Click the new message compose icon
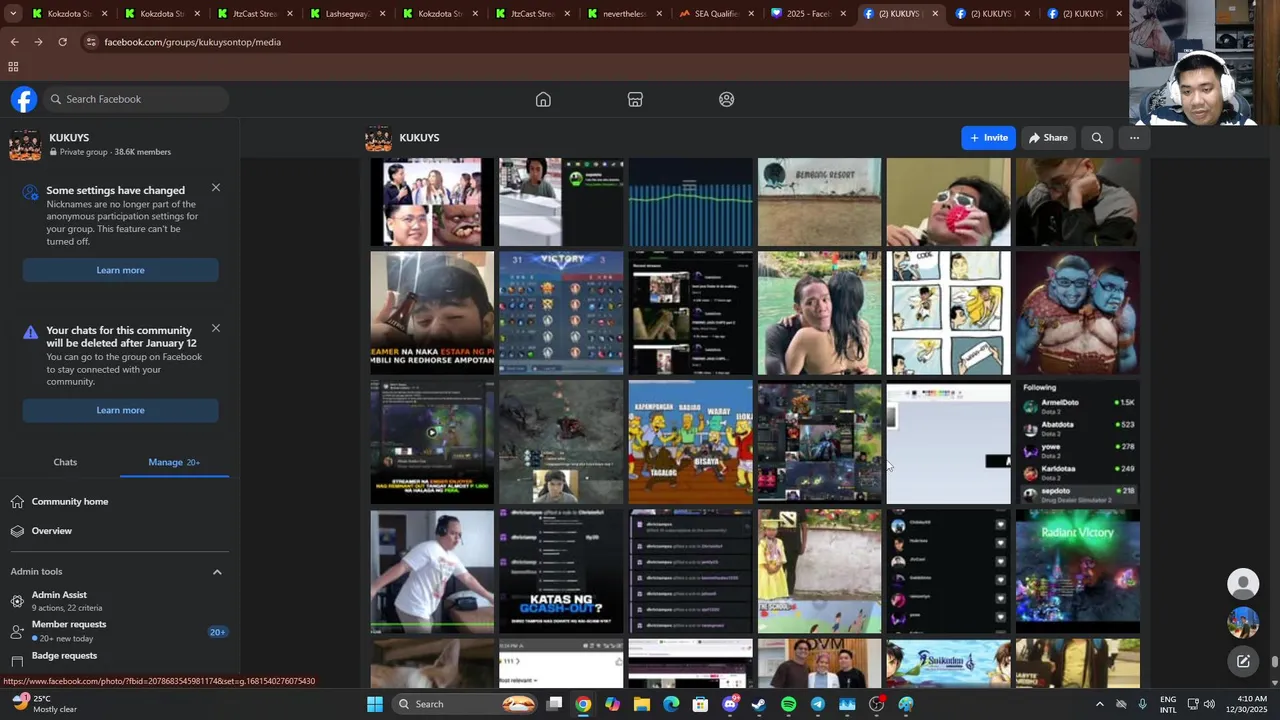This screenshot has height=720, width=1280. 1243,661
